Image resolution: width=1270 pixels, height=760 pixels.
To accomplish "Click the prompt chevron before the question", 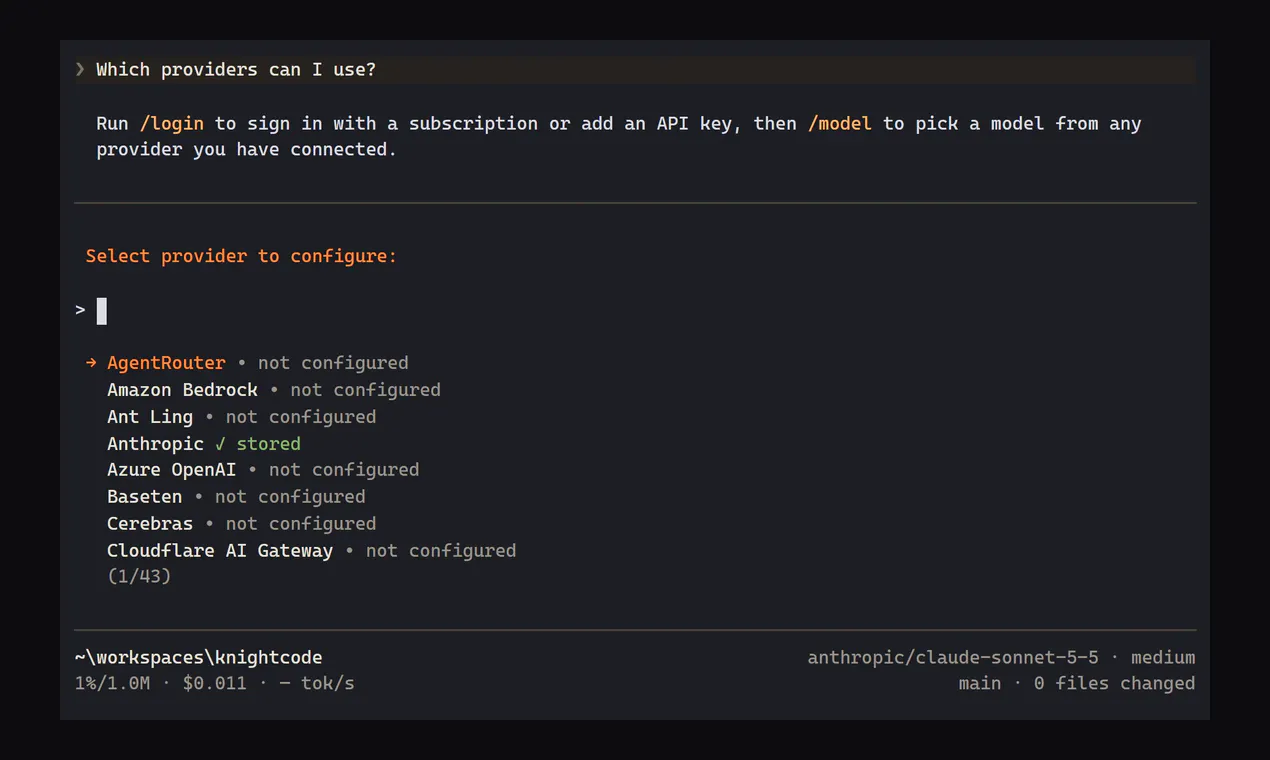I will click(80, 69).
